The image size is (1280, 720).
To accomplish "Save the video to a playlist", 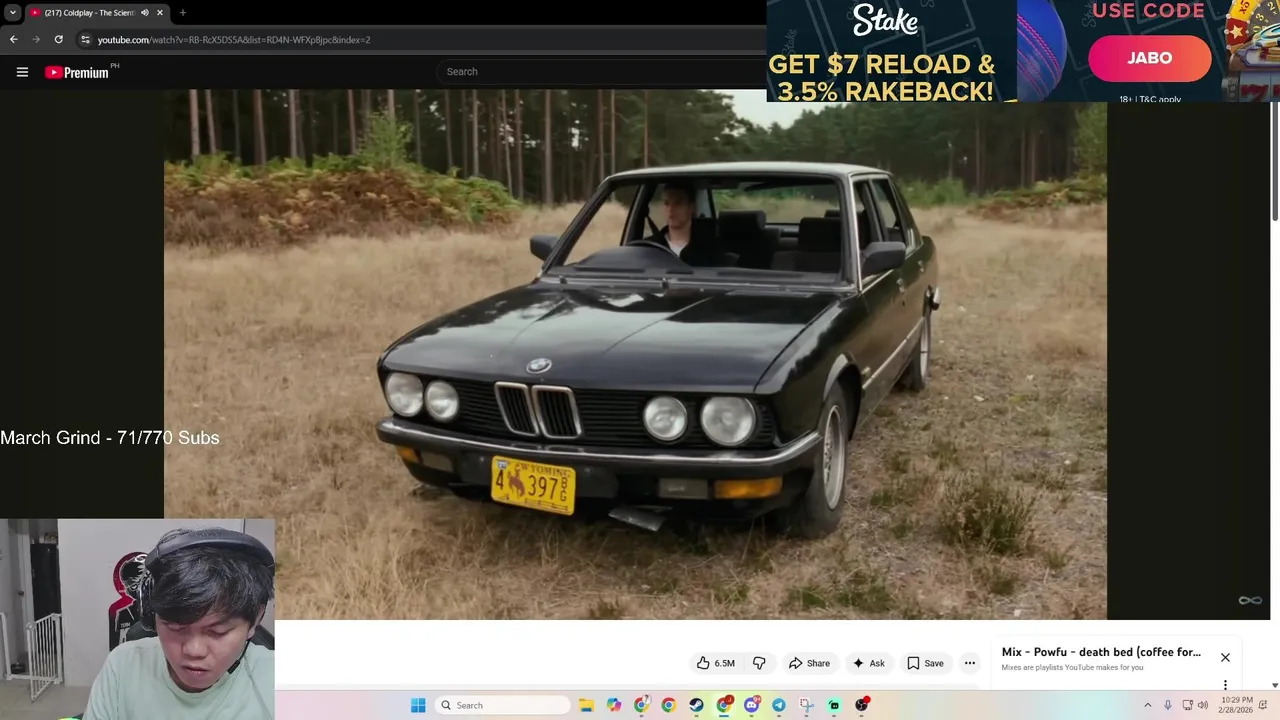I will coord(925,663).
